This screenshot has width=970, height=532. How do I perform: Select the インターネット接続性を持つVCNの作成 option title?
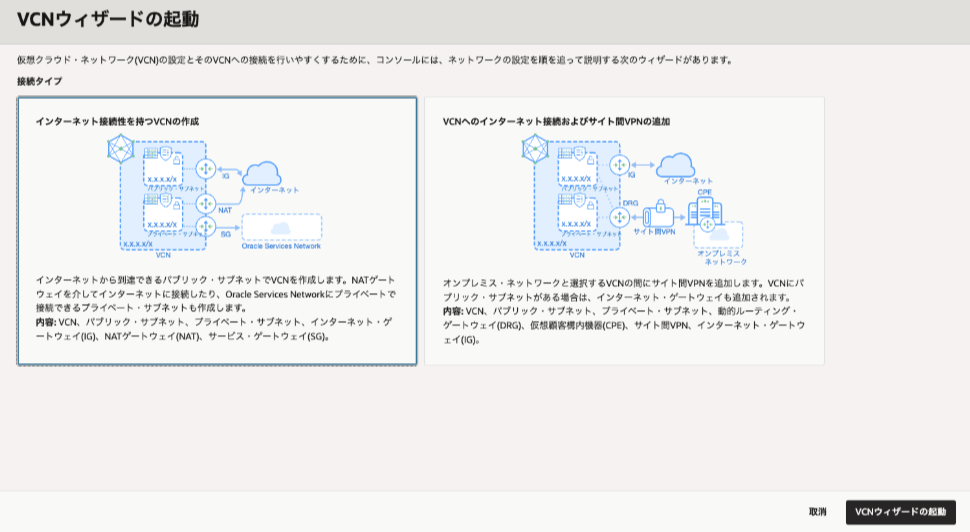click(117, 121)
